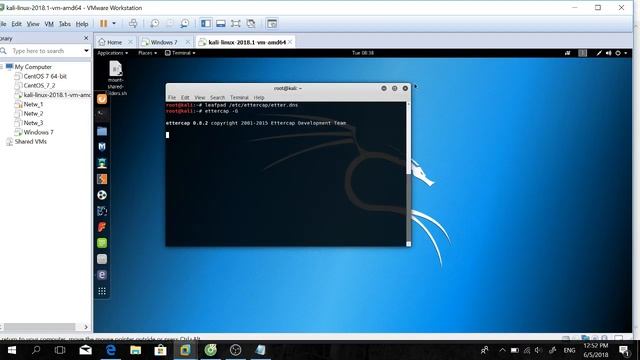Click the Kali clock showing Tue 08:38
Image resolution: width=640 pixels, height=360 pixels.
[363, 53]
